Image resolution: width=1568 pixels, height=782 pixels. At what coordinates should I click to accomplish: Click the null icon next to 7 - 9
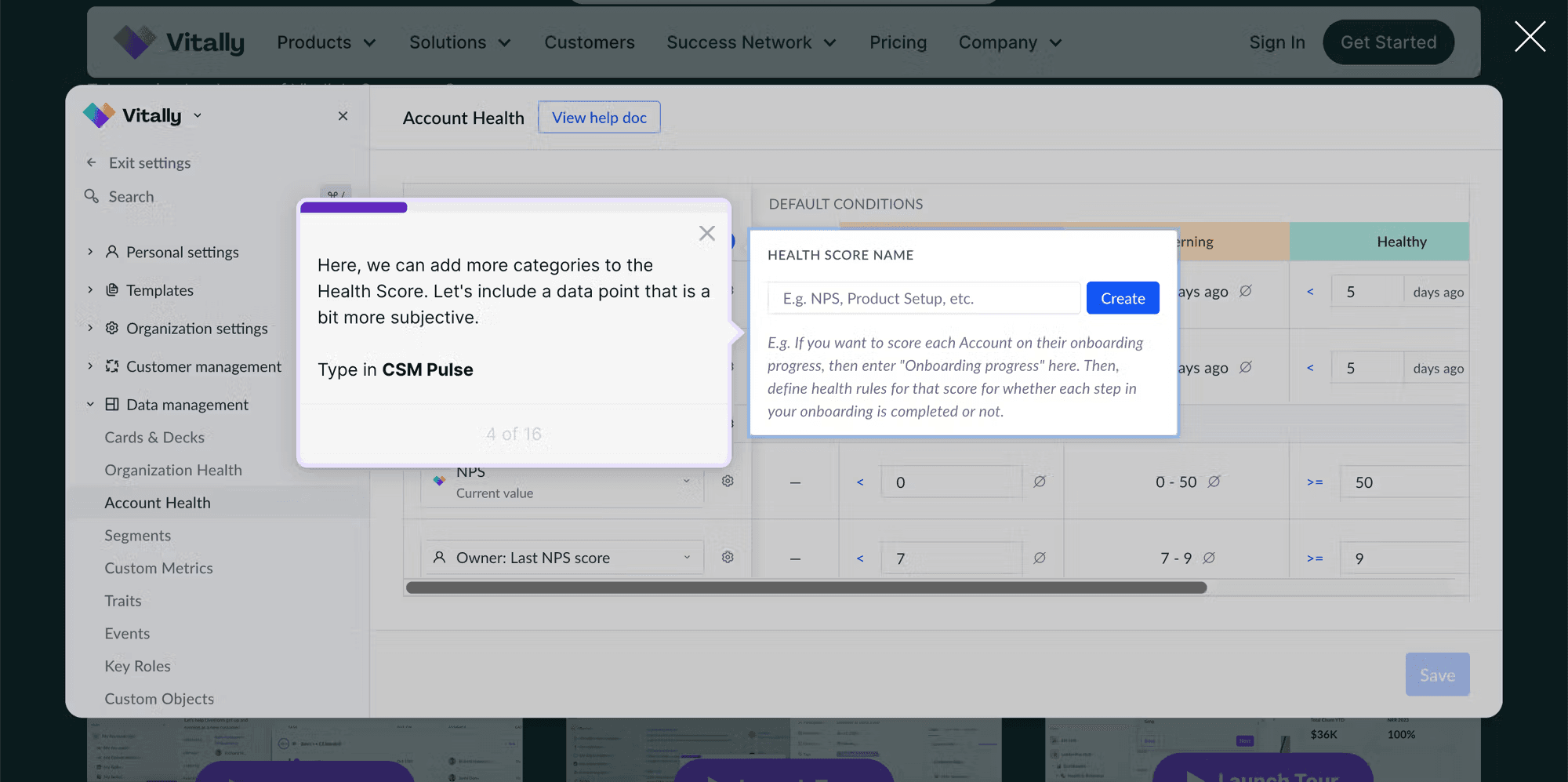click(x=1209, y=558)
